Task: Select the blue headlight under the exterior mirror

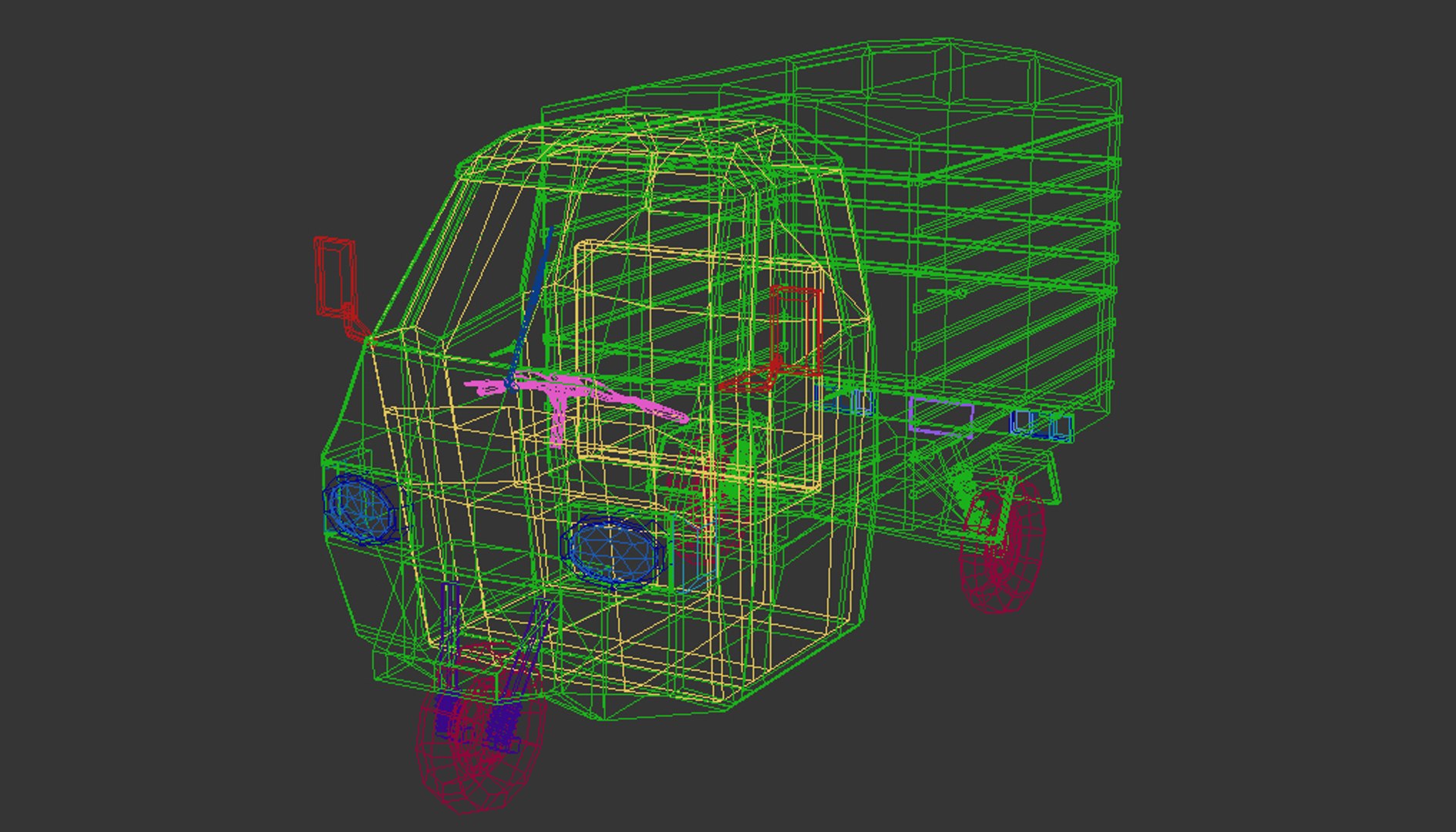Action: [362, 509]
